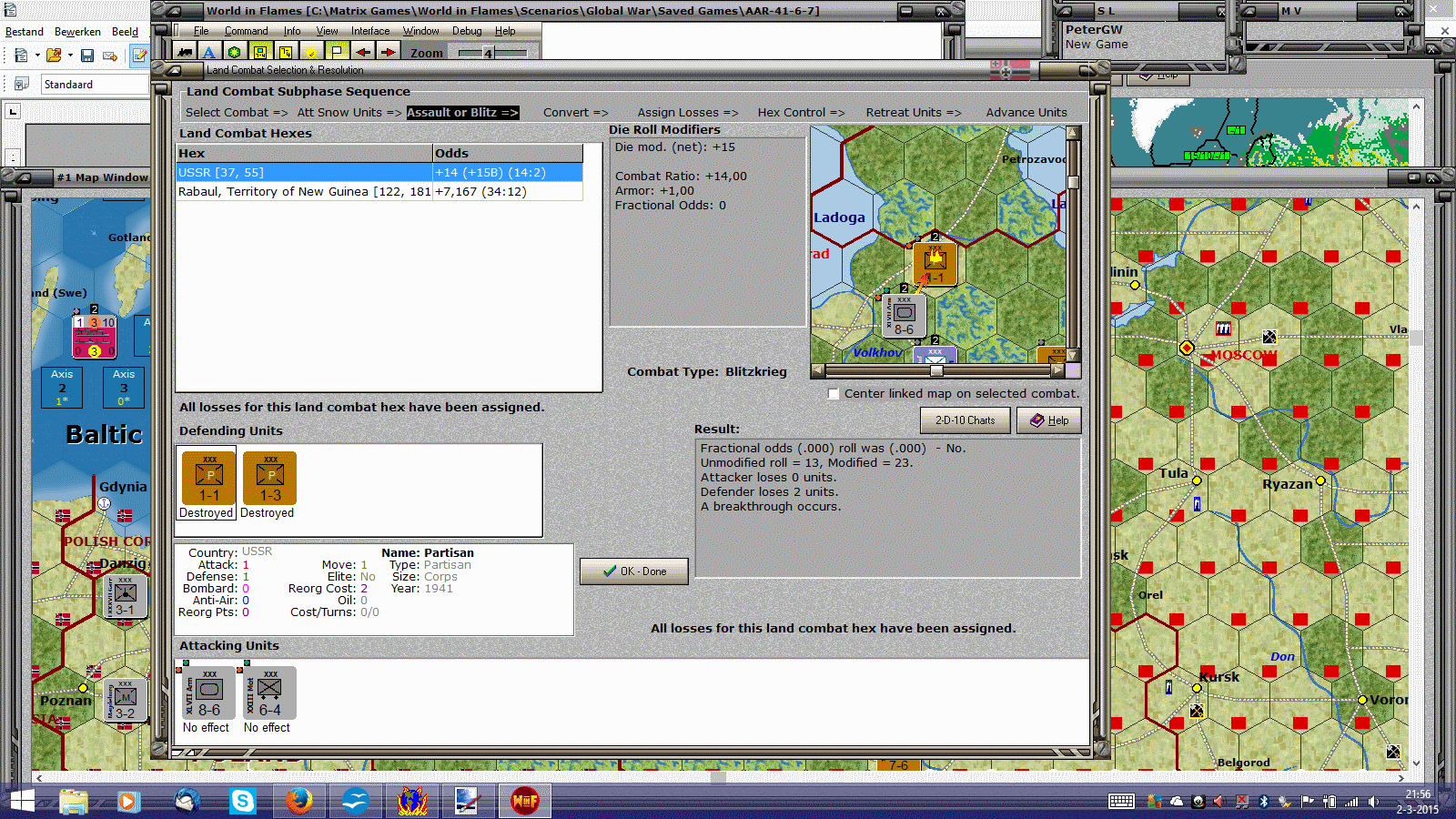The image size is (1456, 819).
Task: Click the red right arrow toolbar icon
Action: 388,52
